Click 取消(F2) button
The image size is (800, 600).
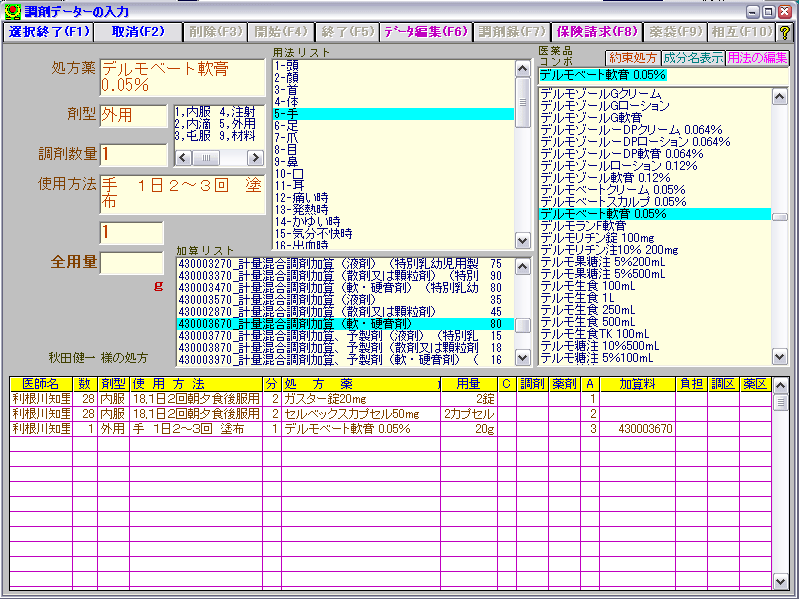click(138, 32)
